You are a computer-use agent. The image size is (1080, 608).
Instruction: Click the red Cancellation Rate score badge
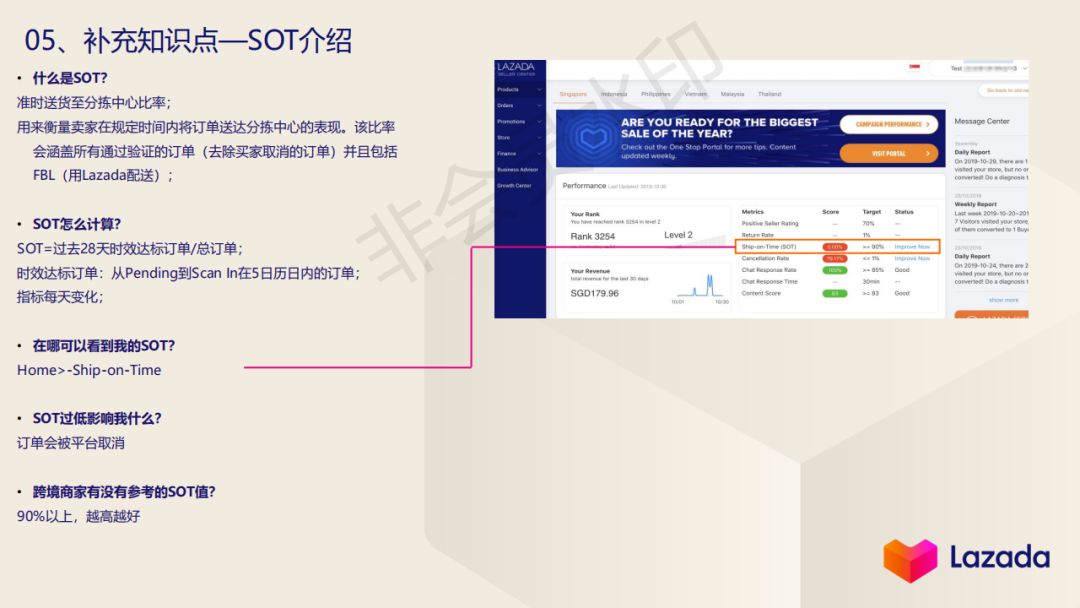pyautogui.click(x=834, y=258)
